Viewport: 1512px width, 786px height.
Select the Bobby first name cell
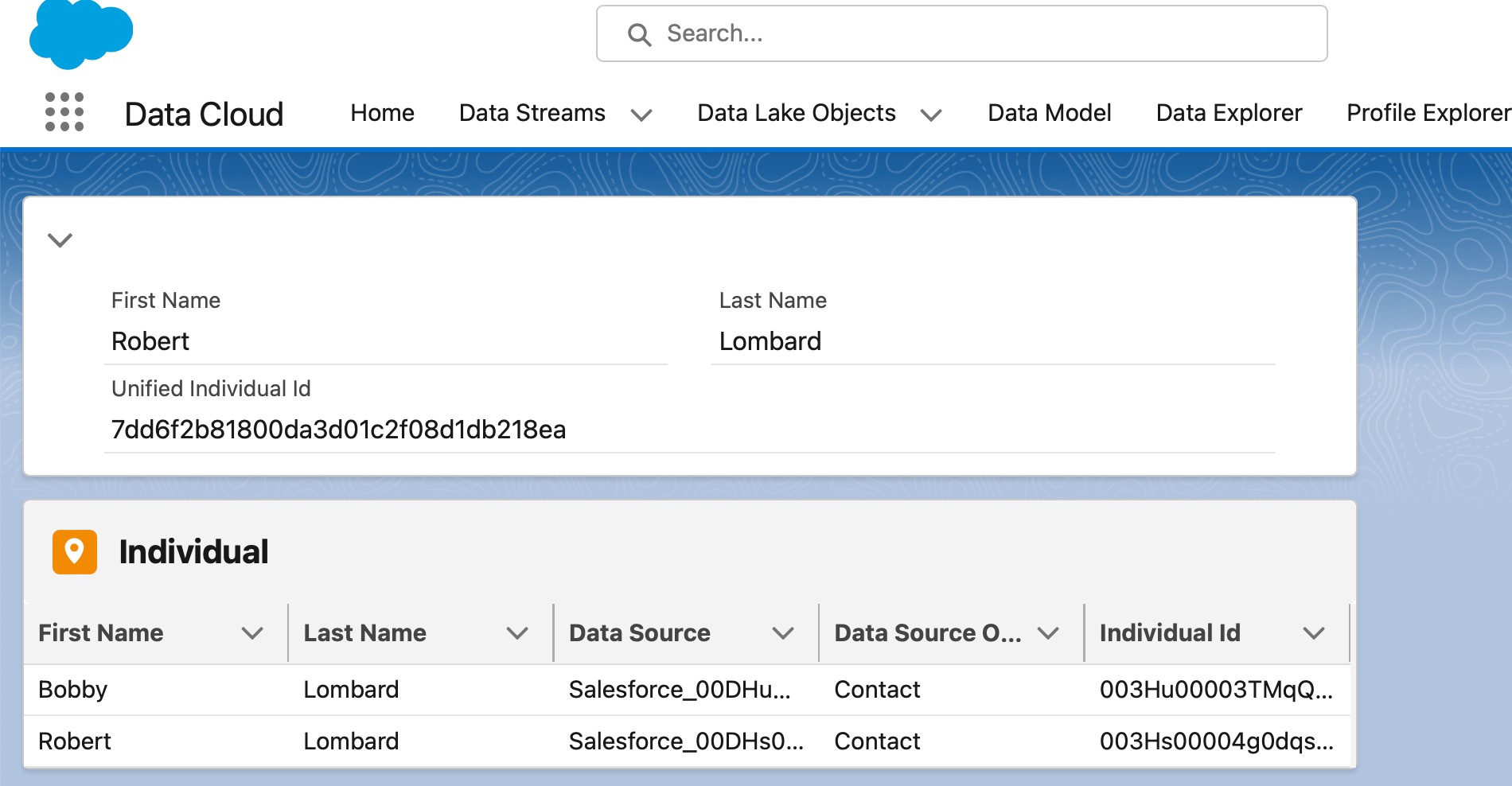point(72,690)
